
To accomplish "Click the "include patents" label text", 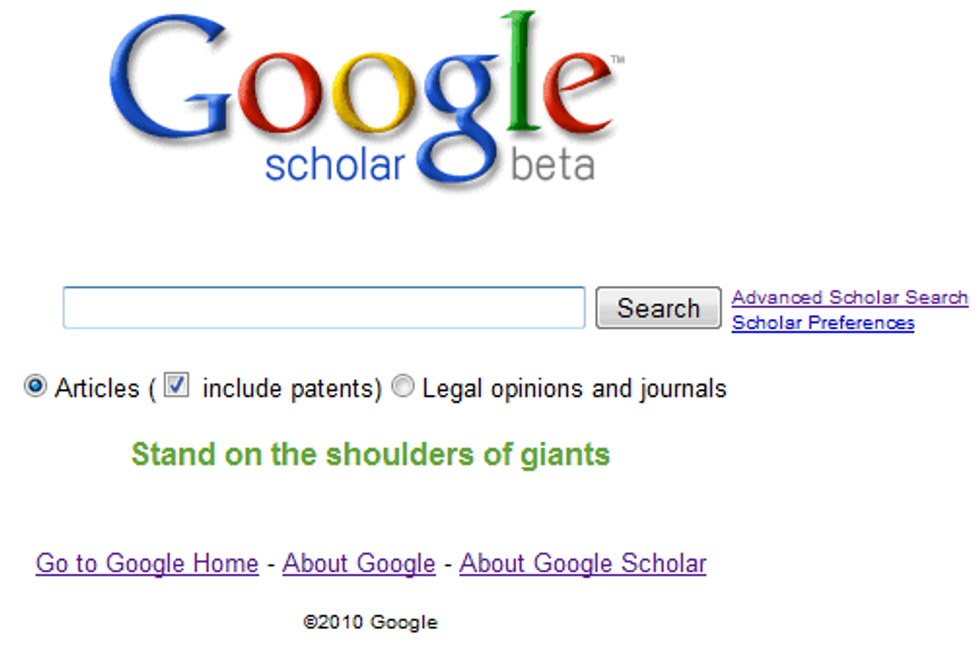I will click(289, 388).
